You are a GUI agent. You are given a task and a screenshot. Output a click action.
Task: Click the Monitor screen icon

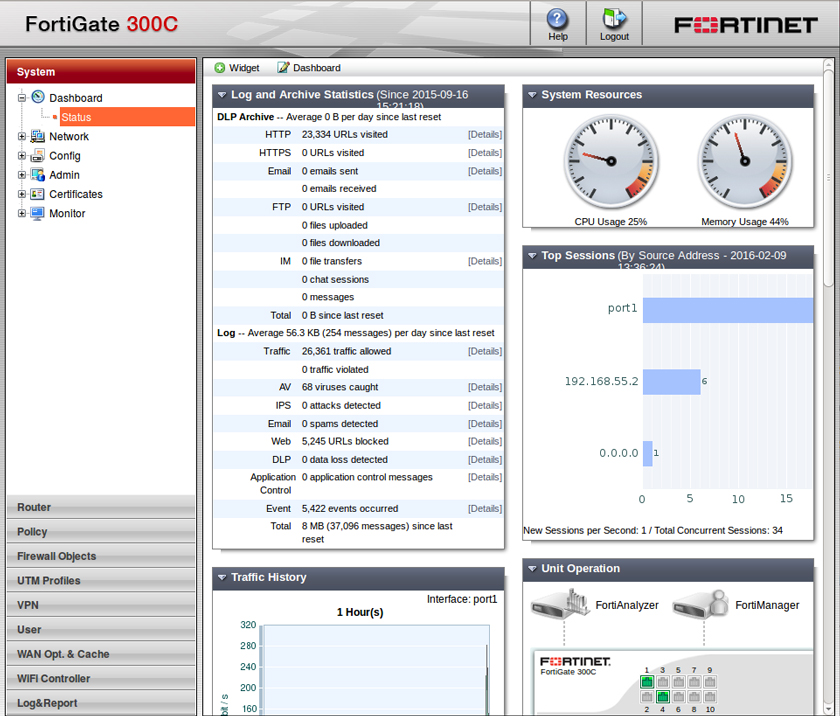click(x=38, y=213)
